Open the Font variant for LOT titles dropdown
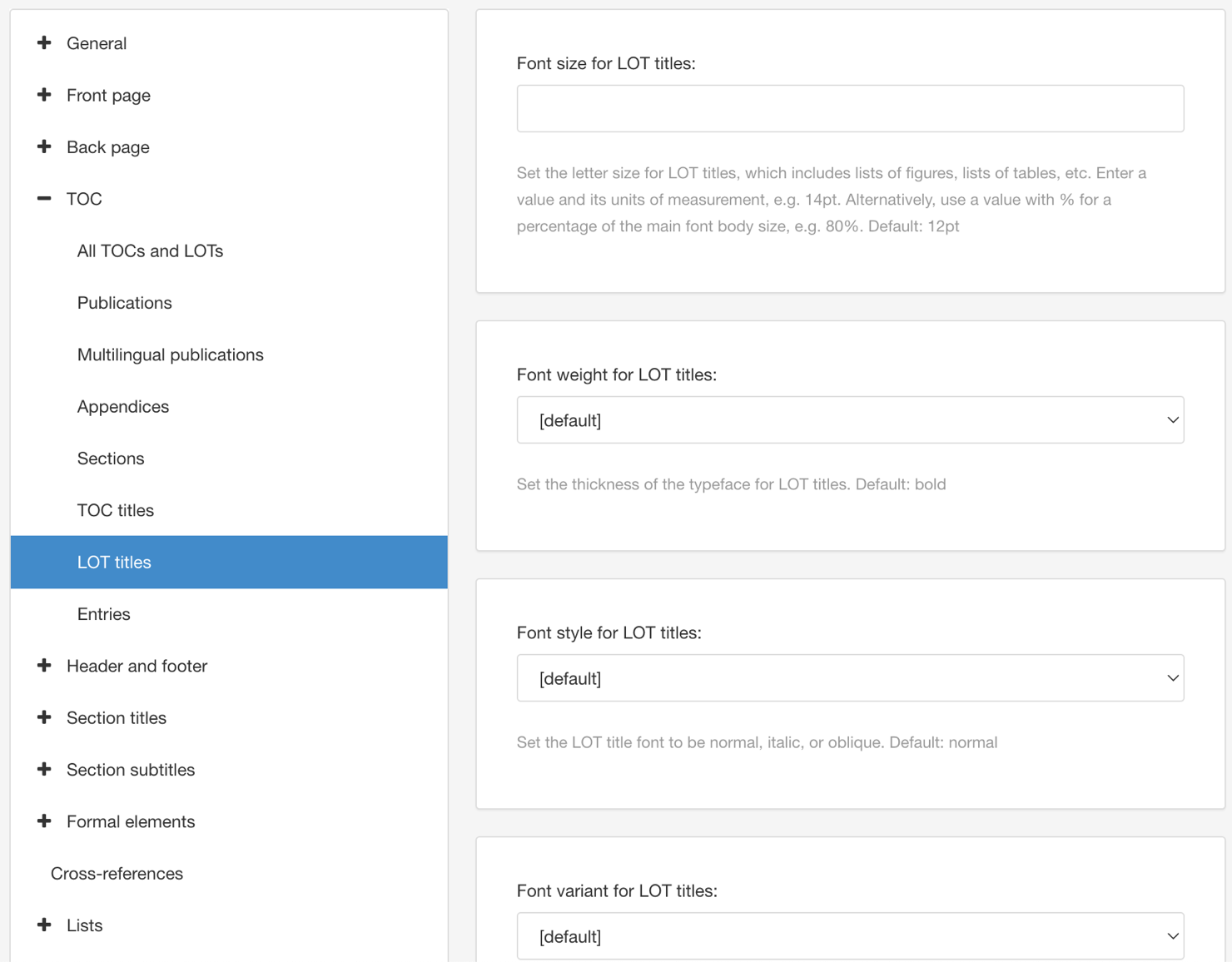 tap(849, 935)
